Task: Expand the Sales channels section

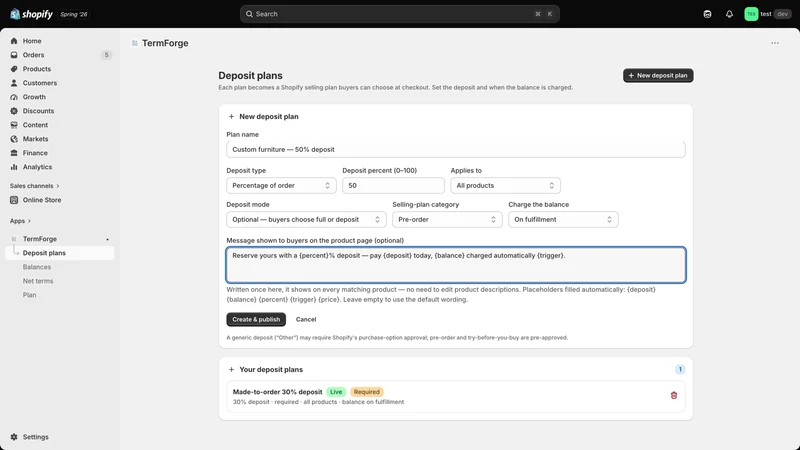Action: coord(34,186)
